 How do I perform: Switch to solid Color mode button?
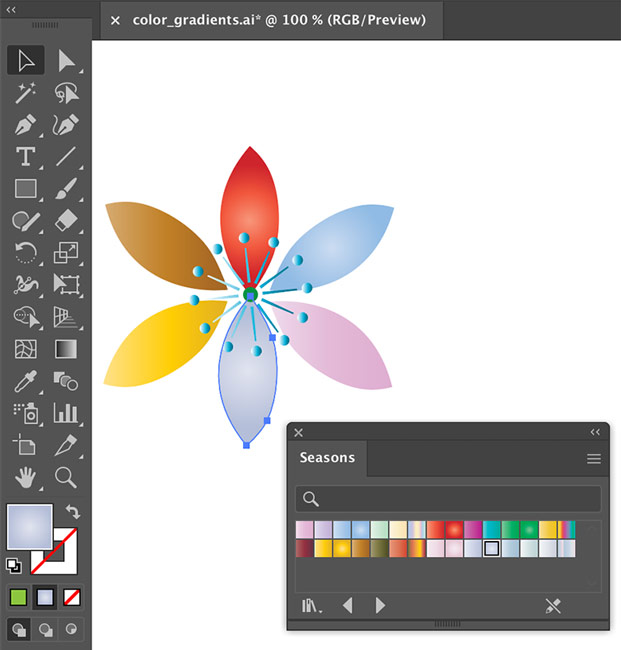[18, 597]
